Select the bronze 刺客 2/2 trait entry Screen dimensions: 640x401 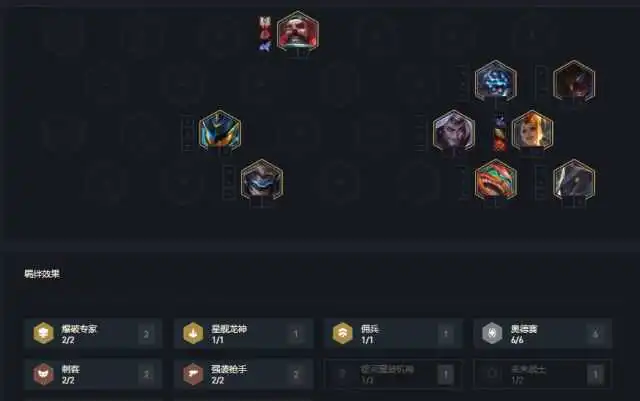click(93, 374)
